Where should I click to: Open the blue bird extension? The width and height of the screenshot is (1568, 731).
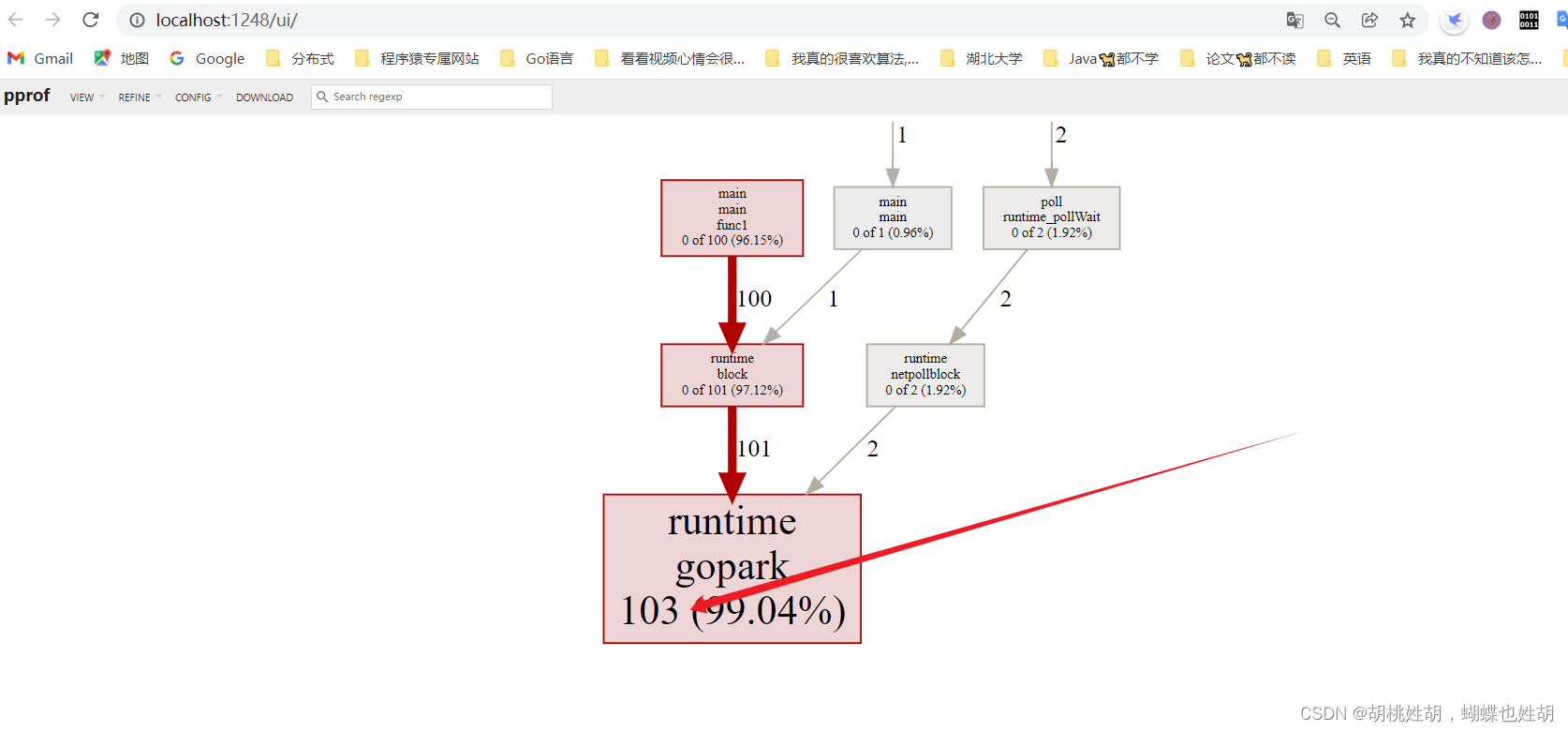1454,20
